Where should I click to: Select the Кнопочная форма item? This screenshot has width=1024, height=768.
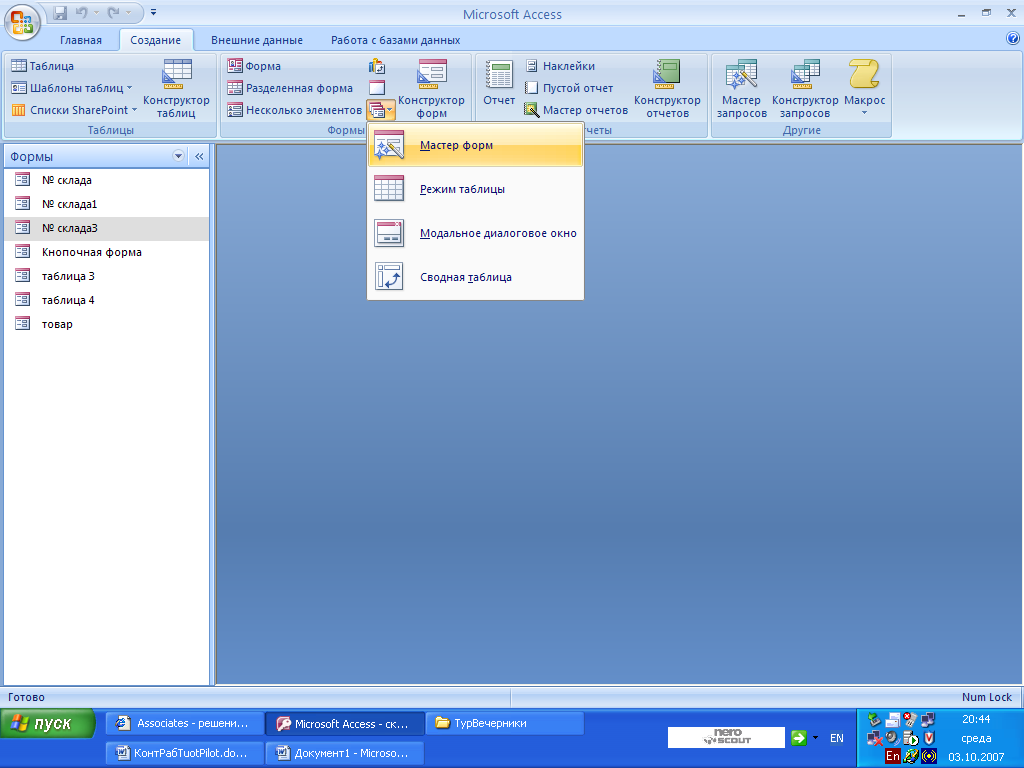(106, 252)
